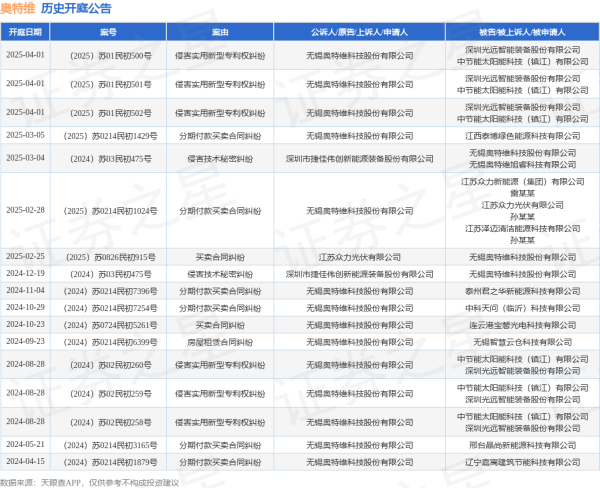Click defendant 中科天问(临沂)科技有限公司

click(522, 308)
